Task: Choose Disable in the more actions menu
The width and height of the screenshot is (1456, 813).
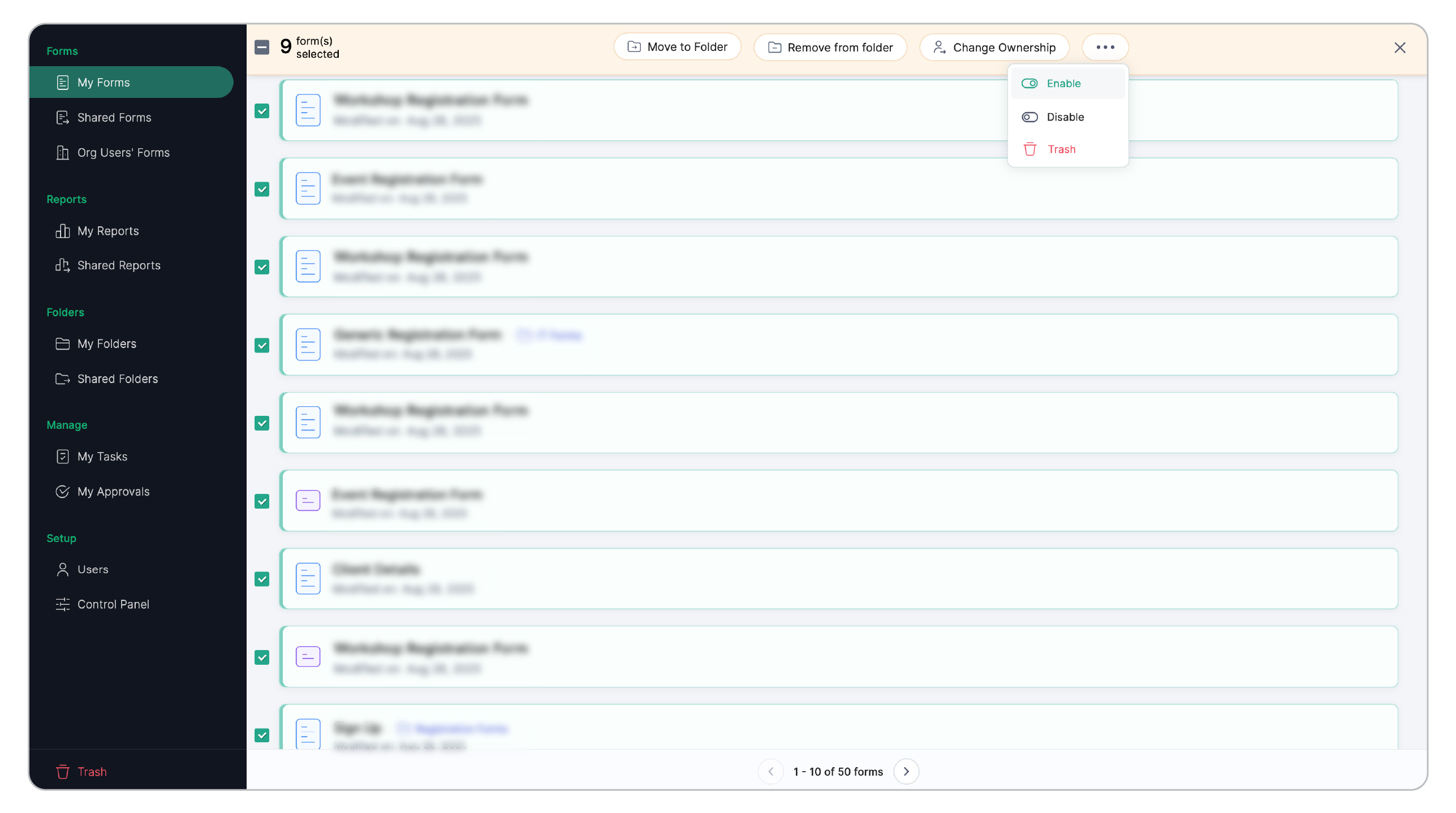Action: pos(1065,117)
